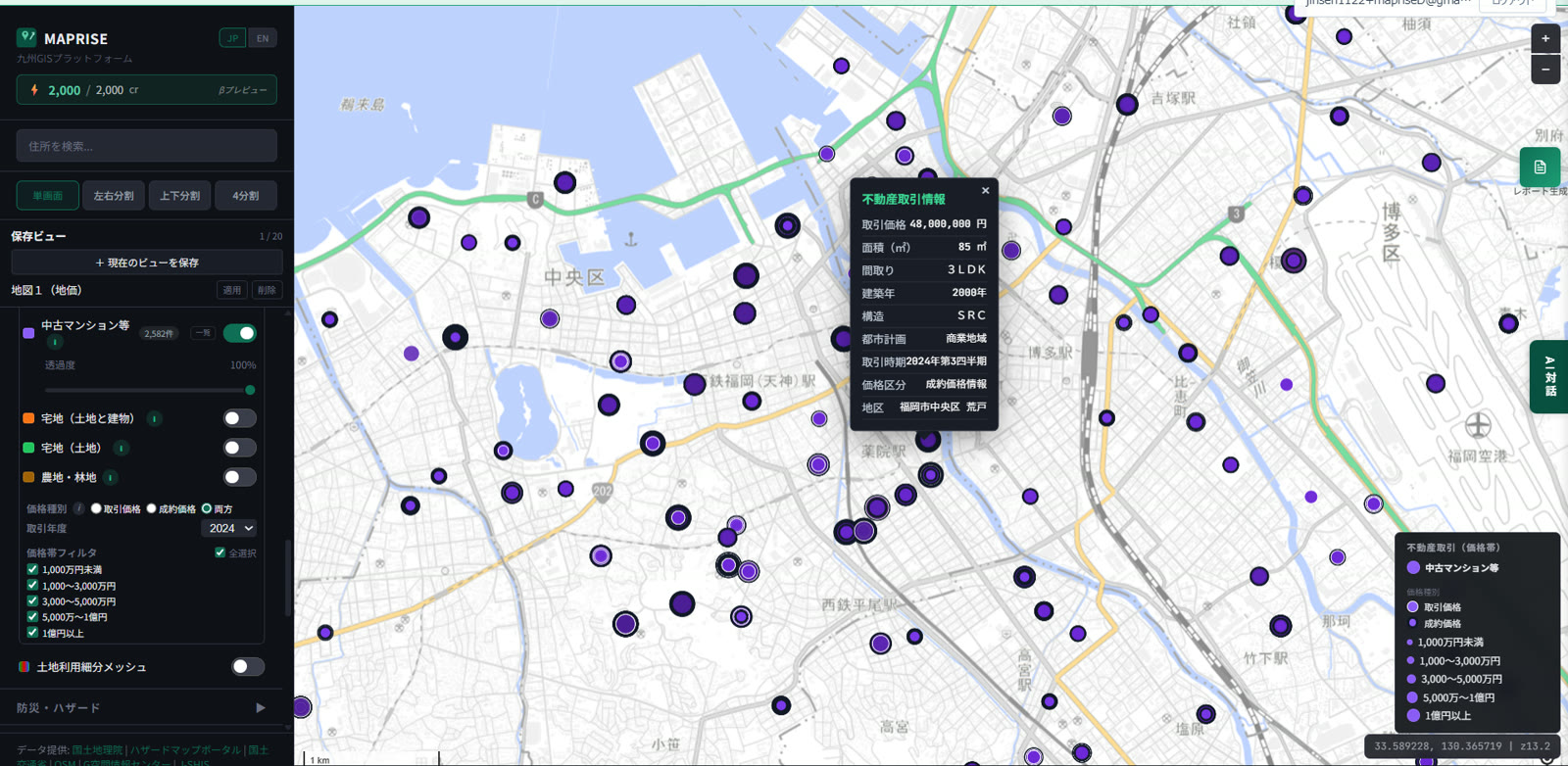Uncheck the 1億円以上 filter

pyautogui.click(x=32, y=633)
